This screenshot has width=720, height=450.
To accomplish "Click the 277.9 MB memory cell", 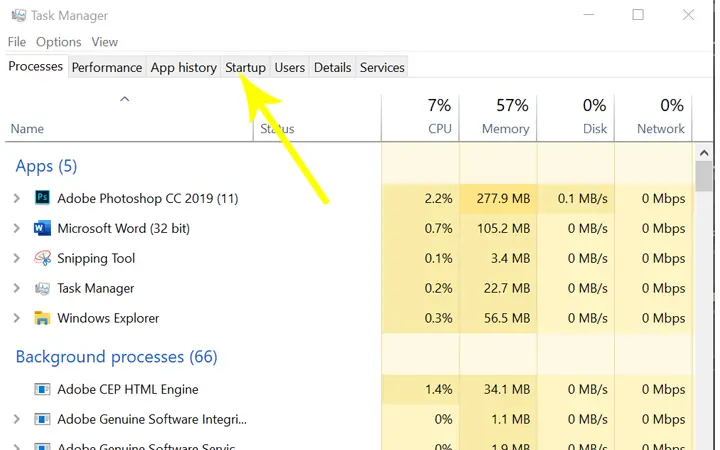I will click(498, 198).
